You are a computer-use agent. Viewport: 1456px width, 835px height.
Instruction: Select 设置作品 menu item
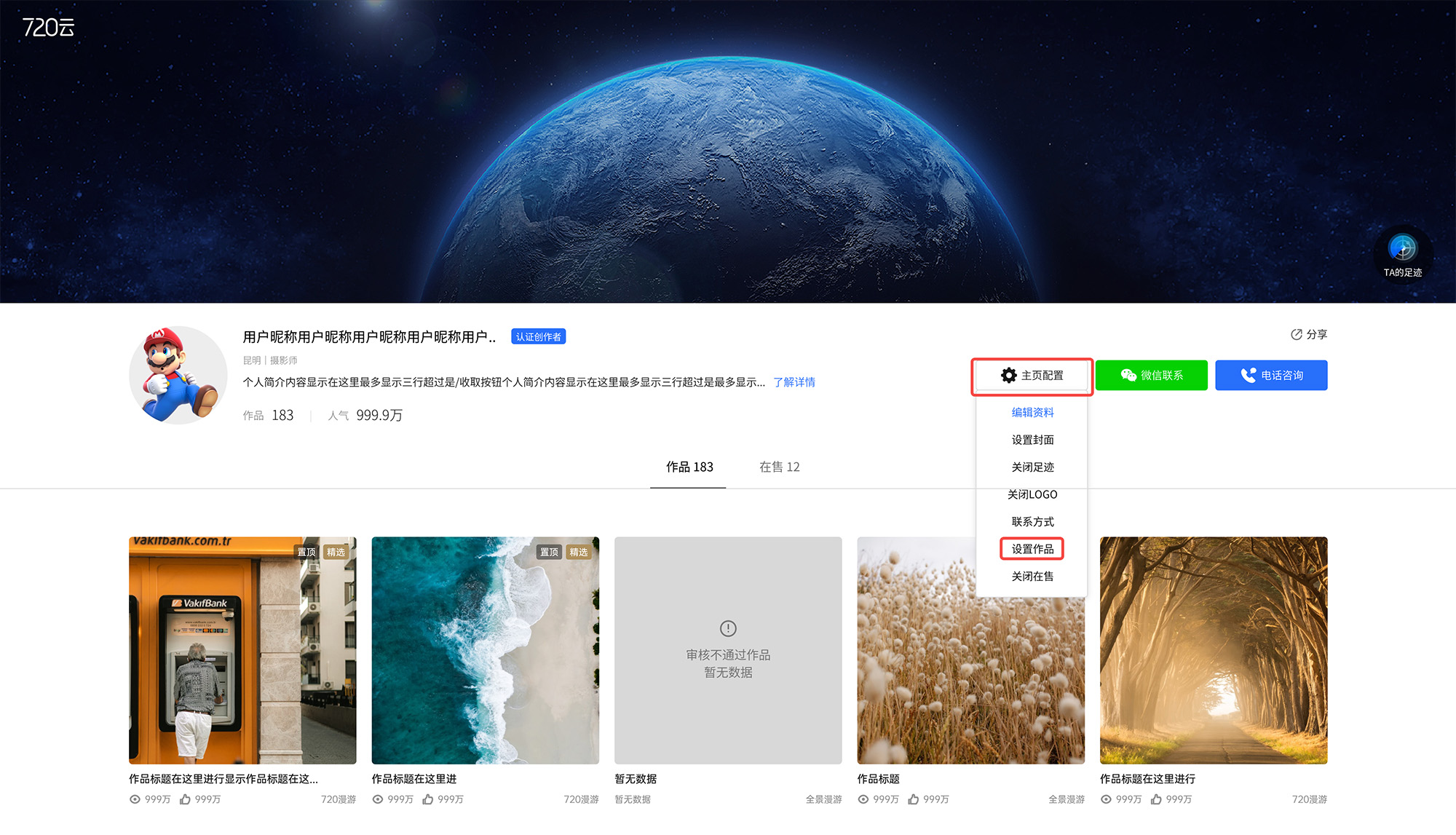[x=1032, y=549]
